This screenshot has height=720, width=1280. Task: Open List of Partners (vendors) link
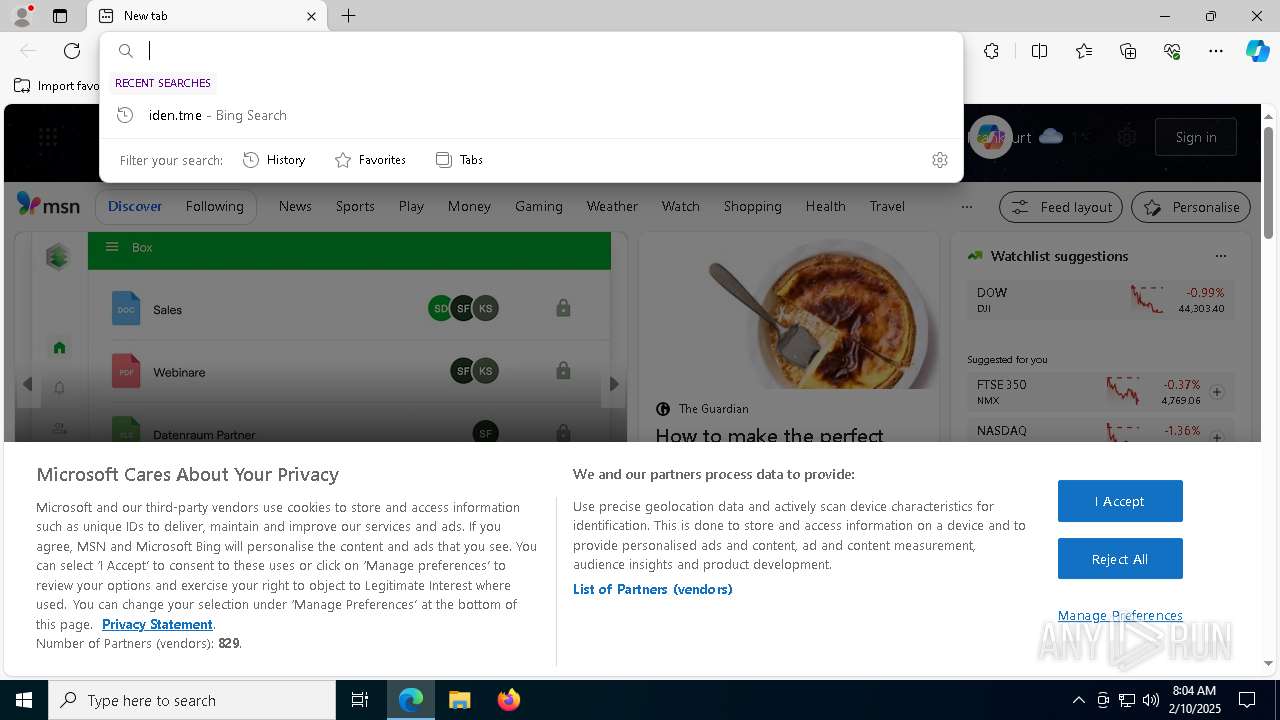pos(652,589)
